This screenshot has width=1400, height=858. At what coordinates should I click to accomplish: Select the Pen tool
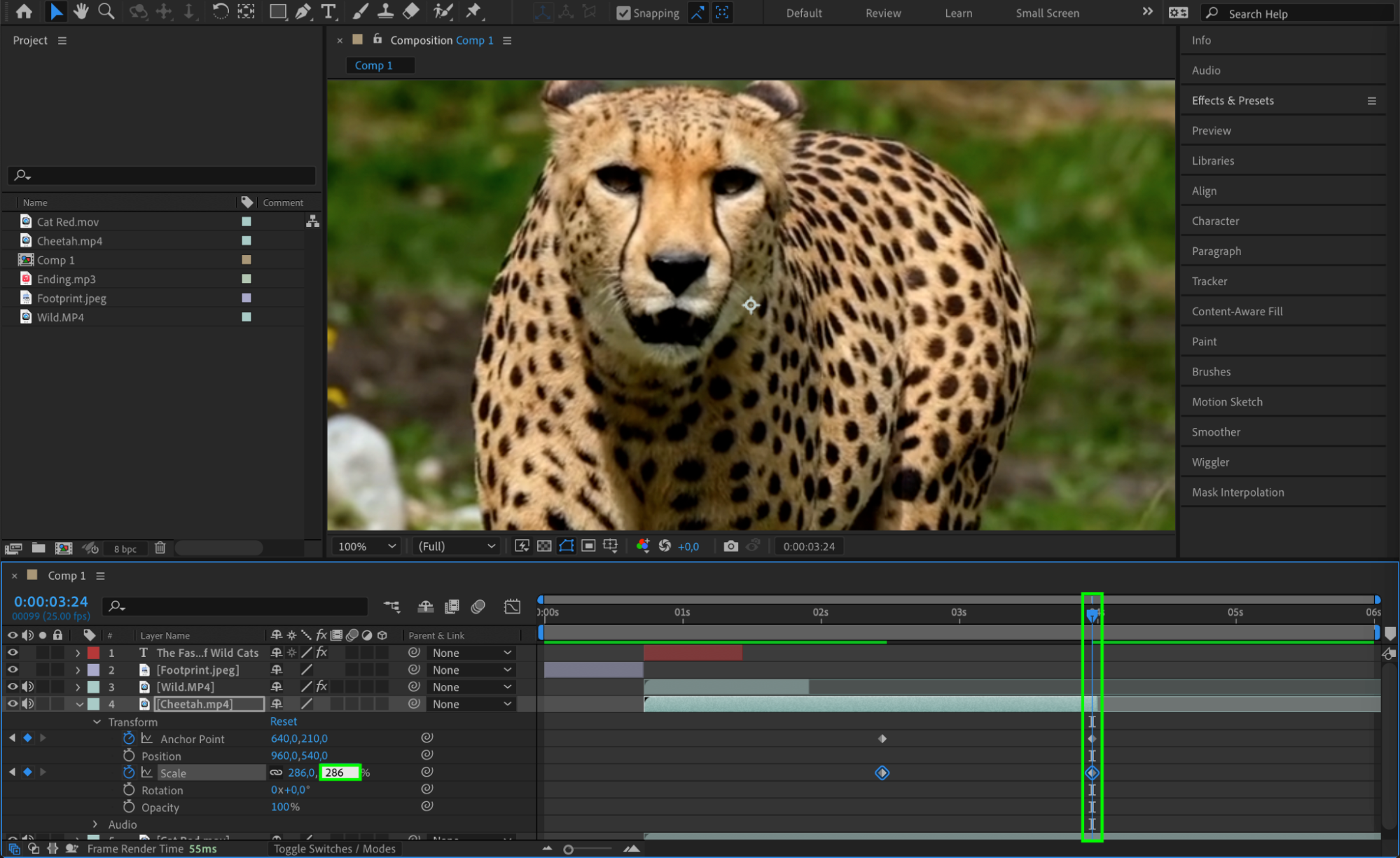click(303, 11)
